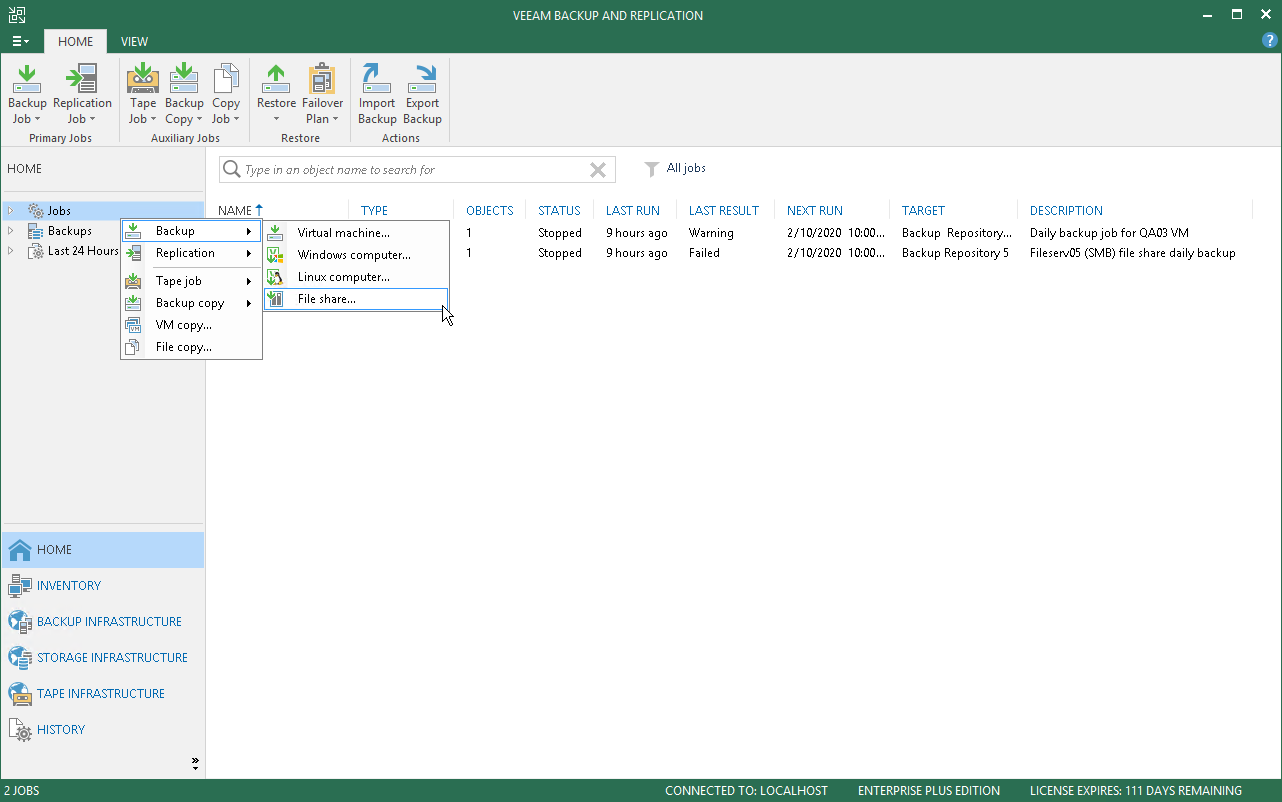
Task: Expand the Backups tree node arrow
Action: click(11, 231)
